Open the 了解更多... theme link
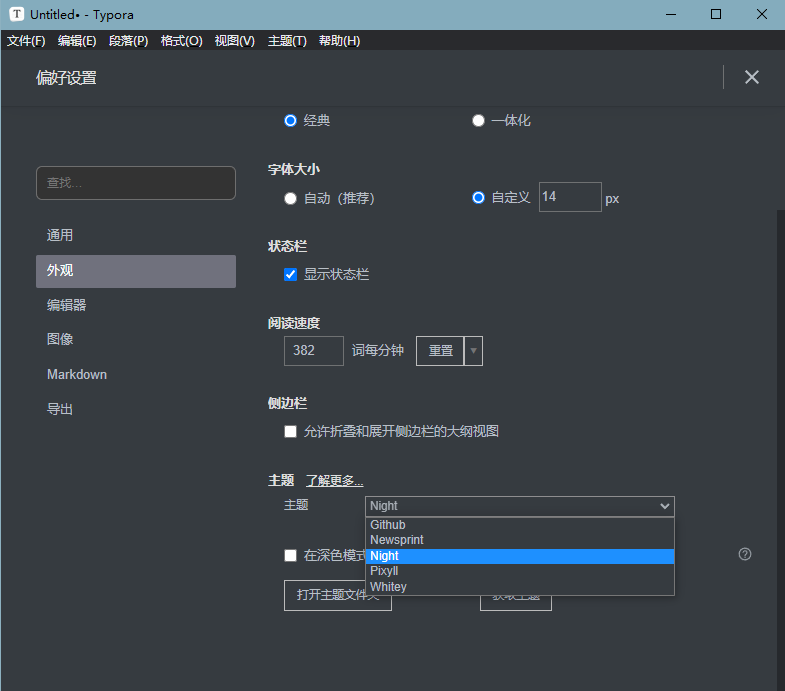This screenshot has height=691, width=785. click(x=334, y=481)
